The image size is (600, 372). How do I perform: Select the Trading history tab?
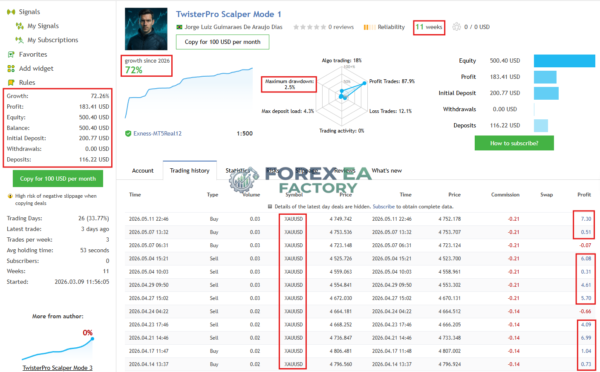coord(190,171)
